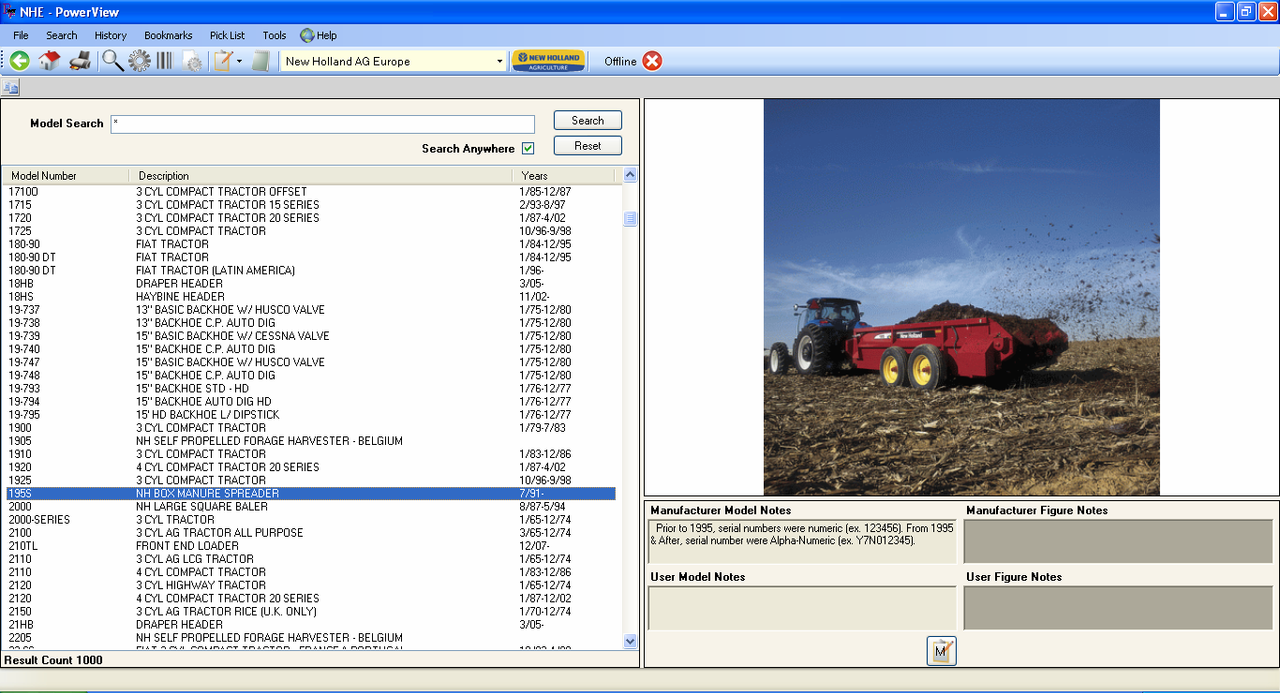Open the New Holland AG Europe dropdown
The height and width of the screenshot is (693, 1280).
click(500, 62)
